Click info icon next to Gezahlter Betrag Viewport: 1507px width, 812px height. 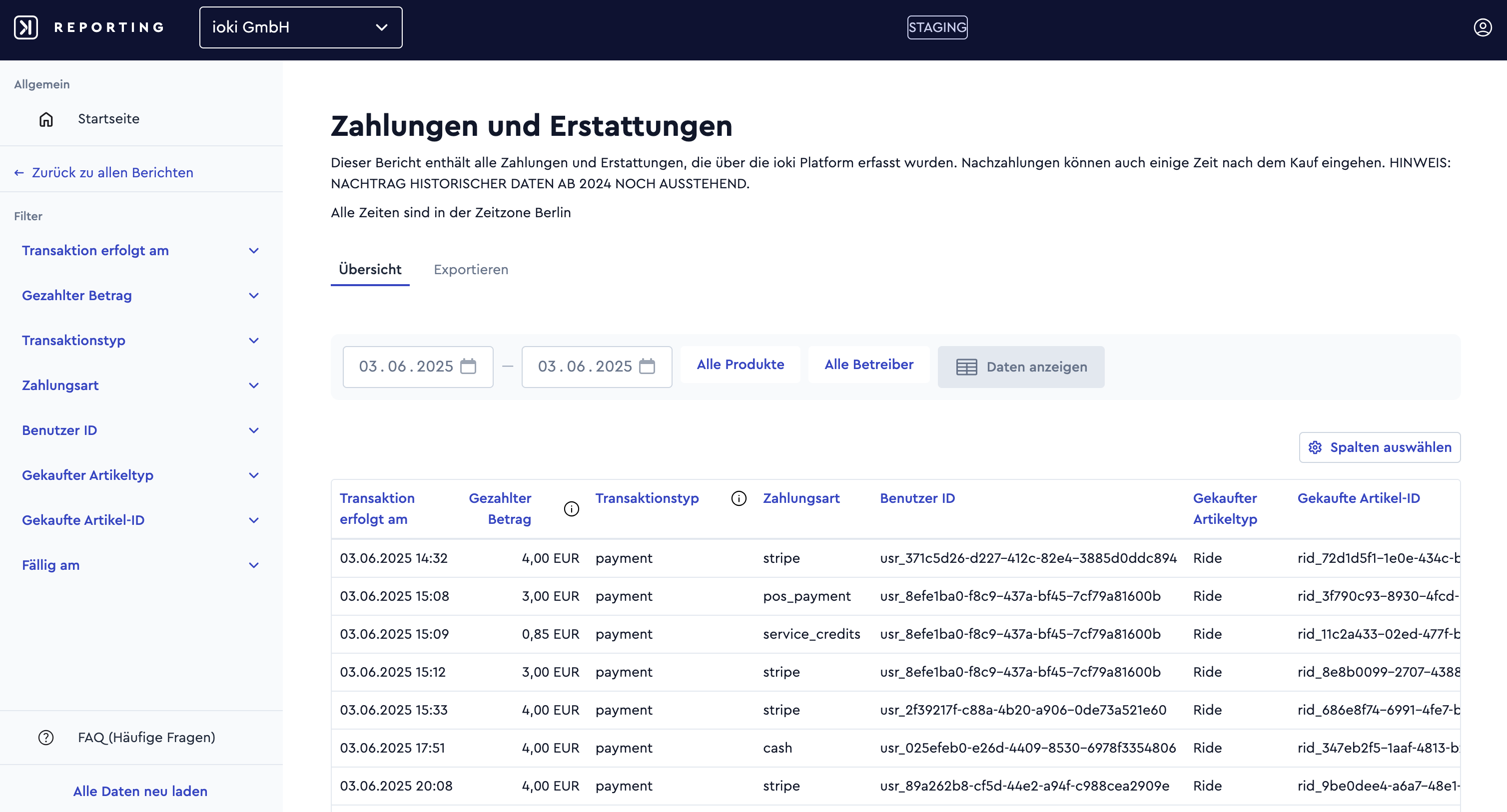pos(572,509)
